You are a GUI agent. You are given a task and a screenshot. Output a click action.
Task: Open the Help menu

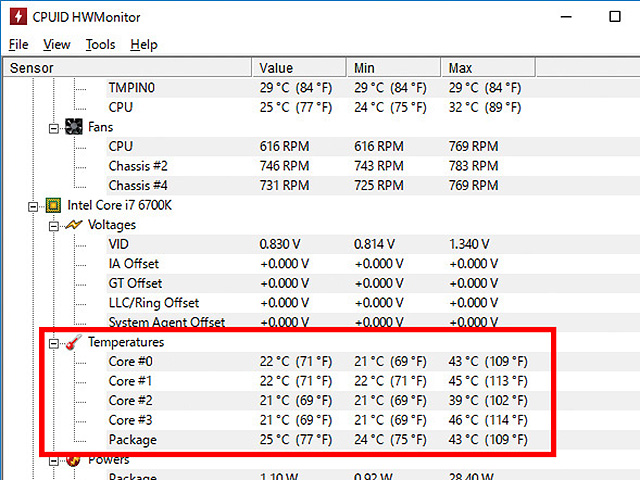pos(144,44)
